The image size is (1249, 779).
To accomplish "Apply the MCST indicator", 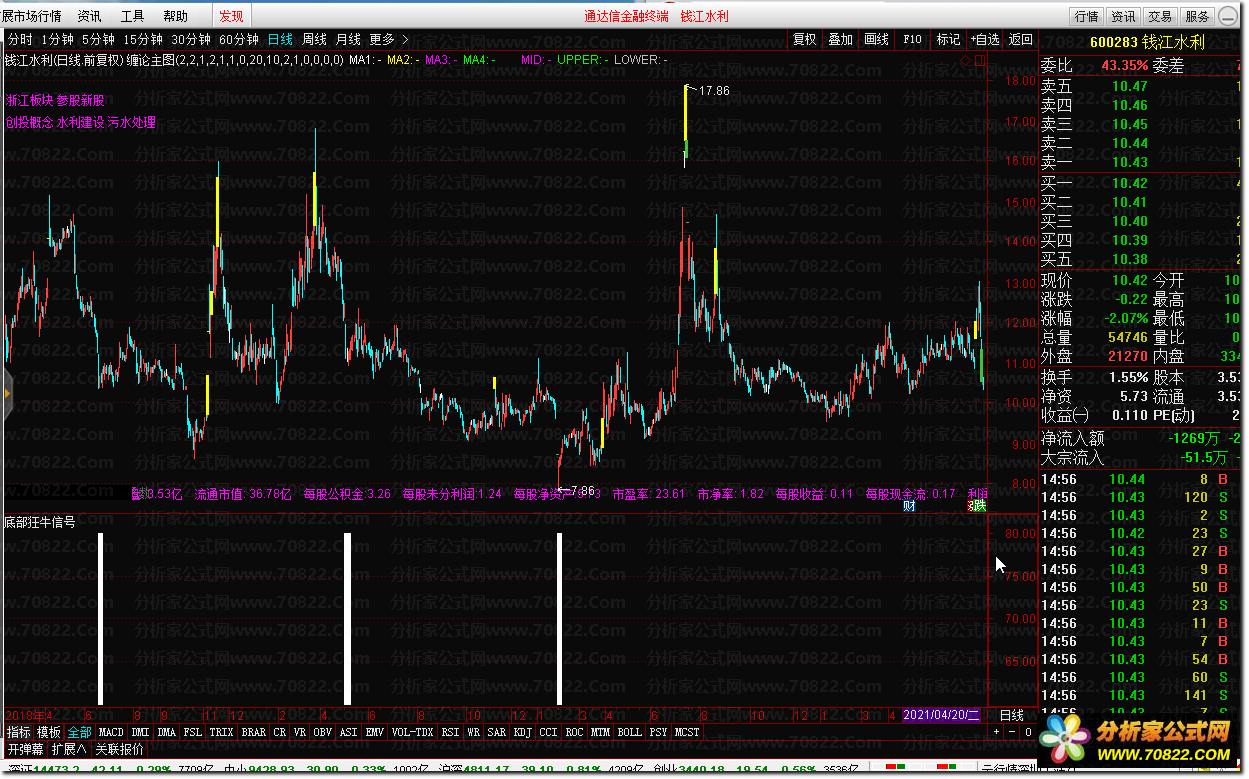I will tap(687, 732).
